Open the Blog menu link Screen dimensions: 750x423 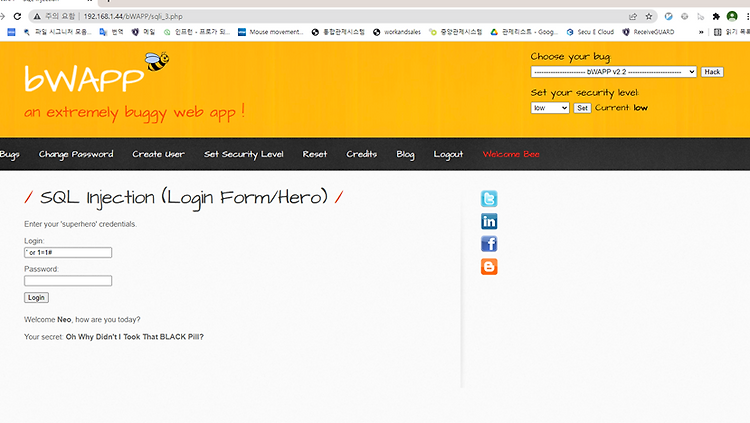(x=405, y=154)
